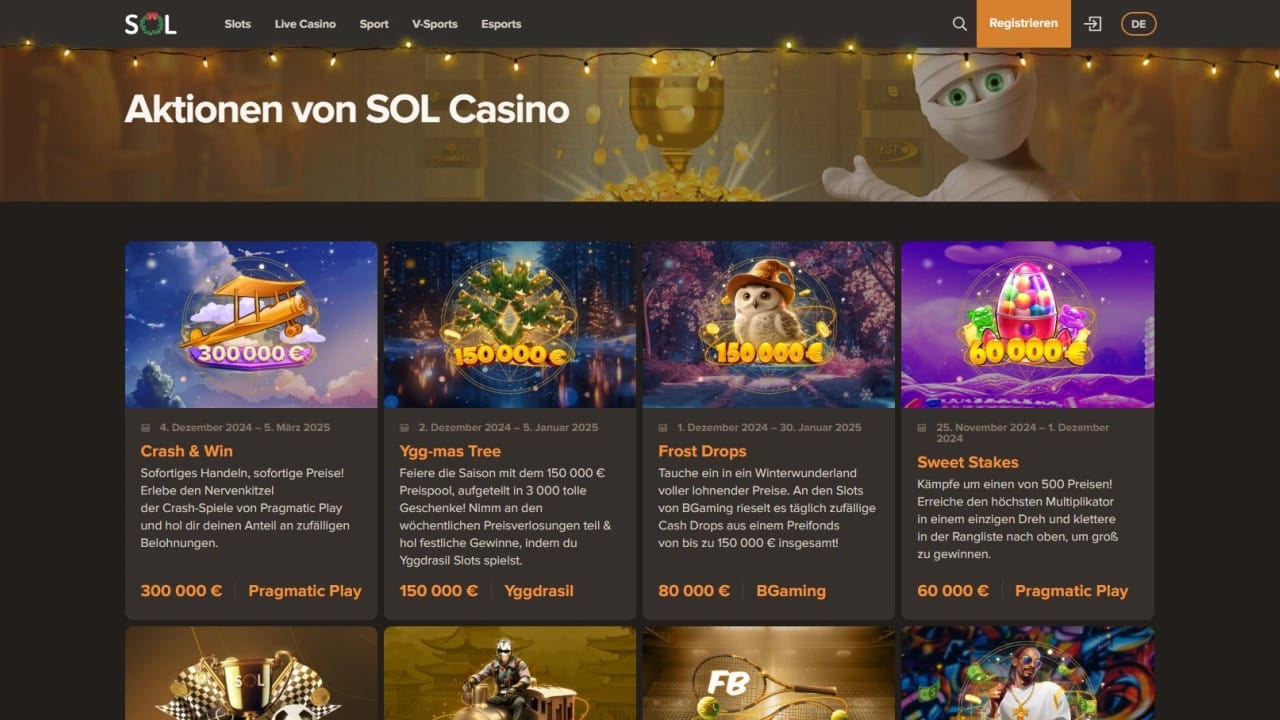Screen dimensions: 1280x720
Task: Open the Sport menu item
Action: pyautogui.click(x=374, y=24)
